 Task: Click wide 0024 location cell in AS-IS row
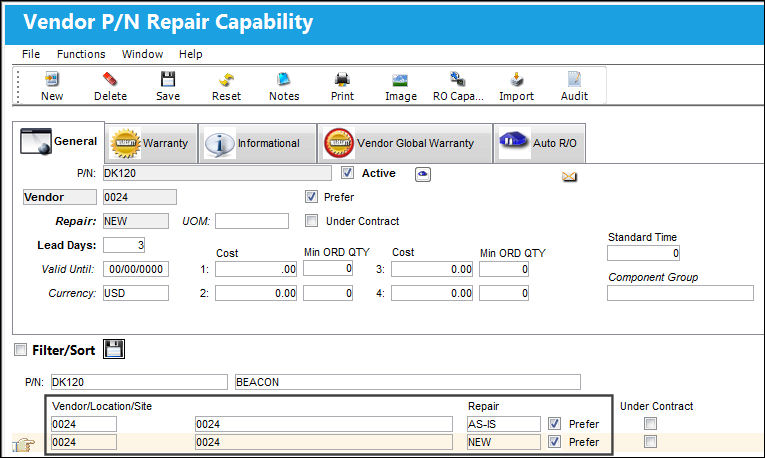[x=324, y=424]
